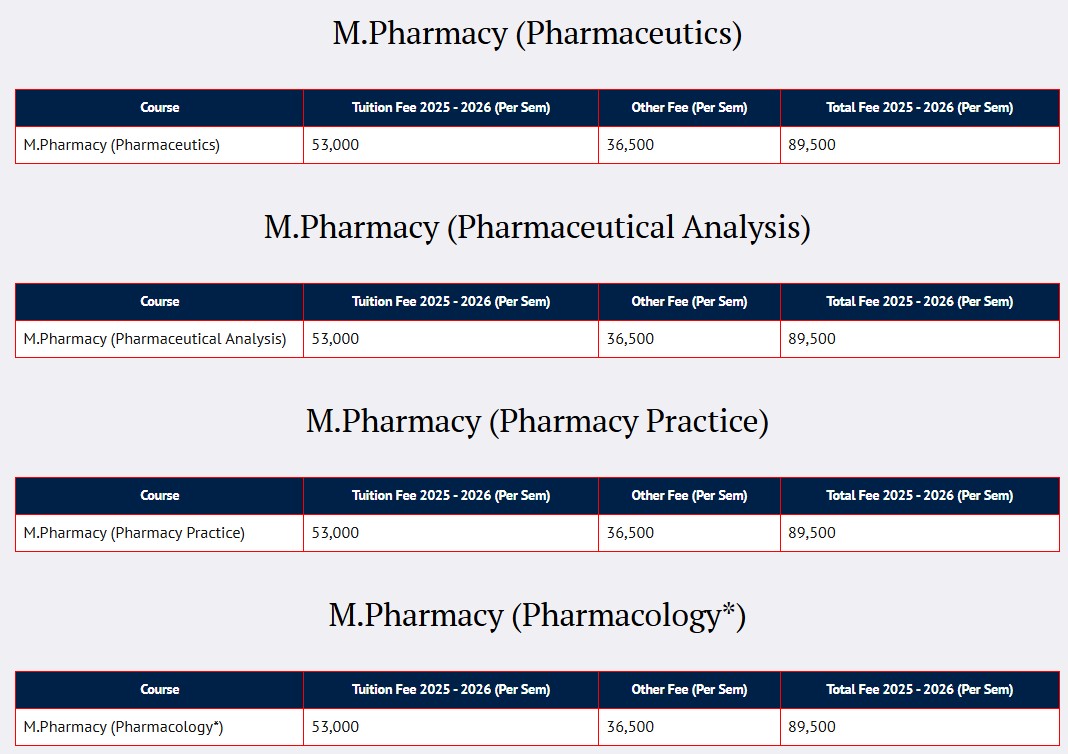
Task: Click 36,500 other fee in Pharmacy Practice row
Action: pyautogui.click(x=630, y=533)
